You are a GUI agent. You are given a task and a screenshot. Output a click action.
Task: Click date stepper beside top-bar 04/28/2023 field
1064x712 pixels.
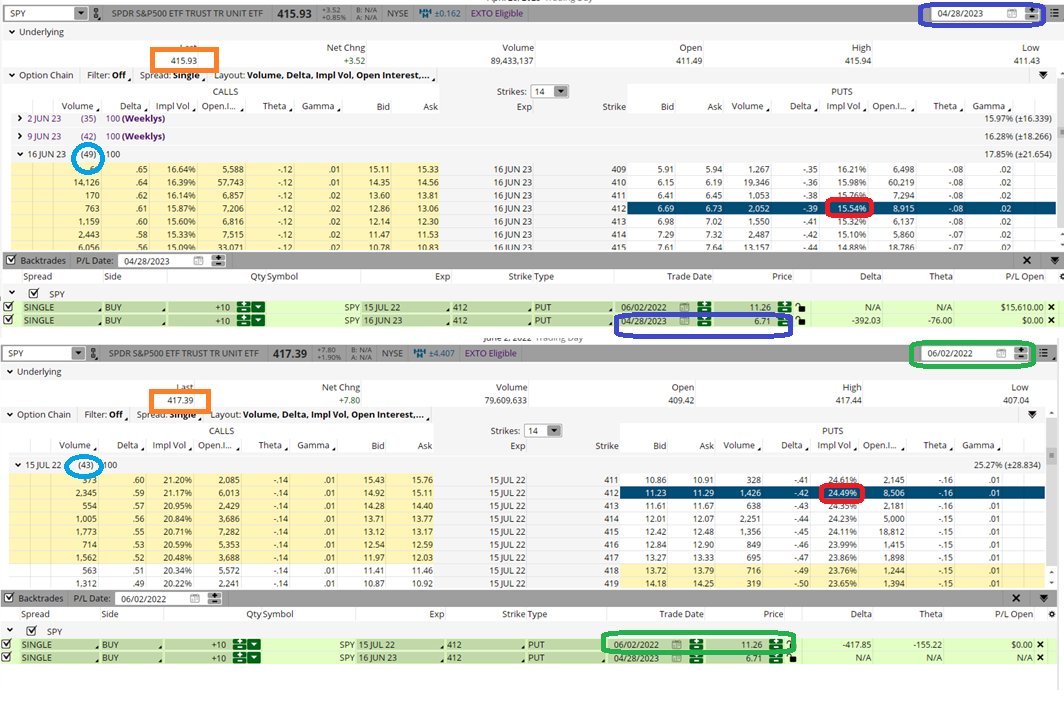tap(1031, 14)
